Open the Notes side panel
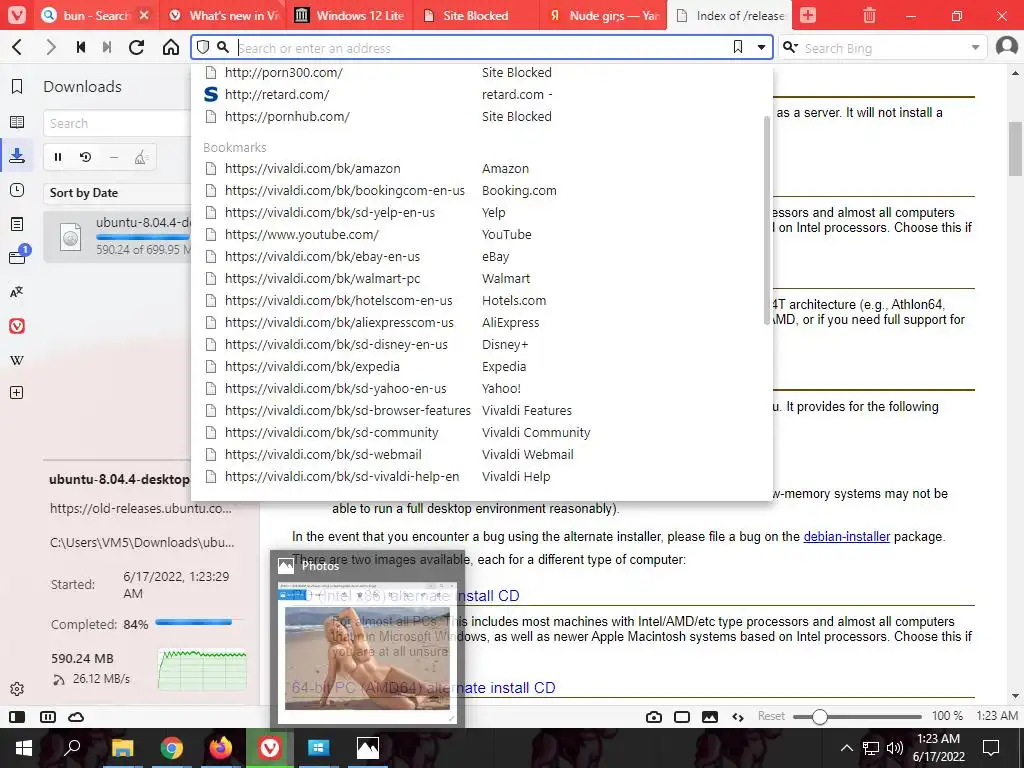1024x768 pixels. (17, 224)
